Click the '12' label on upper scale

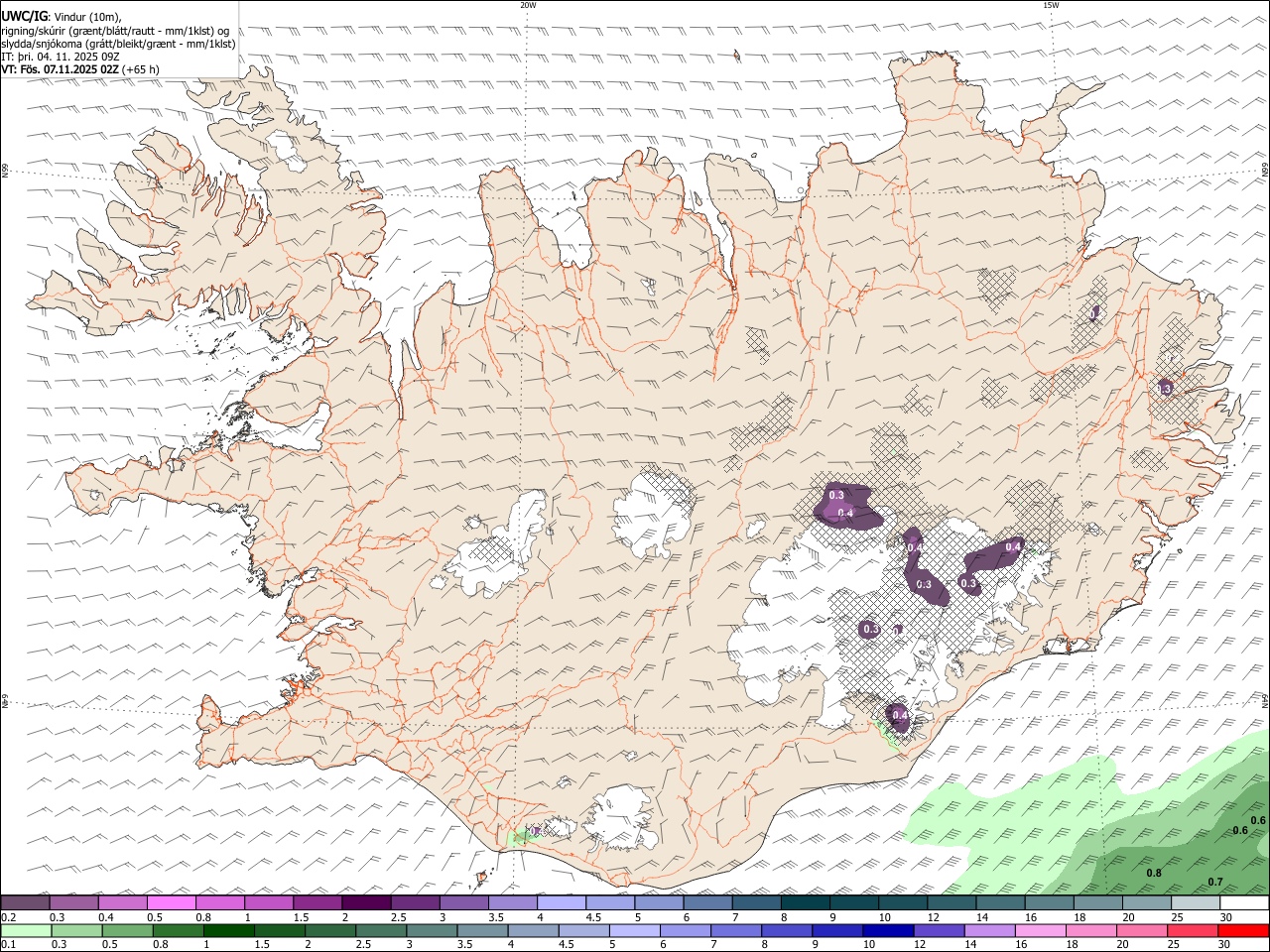click(x=933, y=917)
